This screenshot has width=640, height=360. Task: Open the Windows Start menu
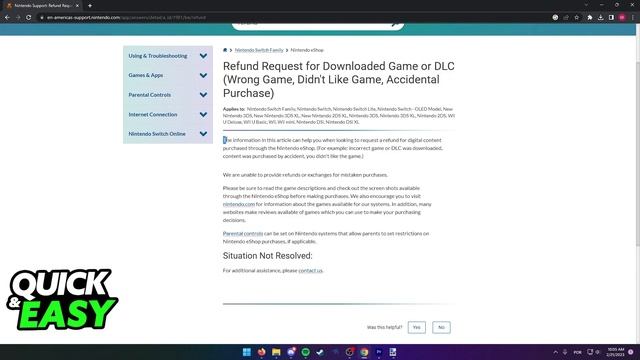coord(247,352)
